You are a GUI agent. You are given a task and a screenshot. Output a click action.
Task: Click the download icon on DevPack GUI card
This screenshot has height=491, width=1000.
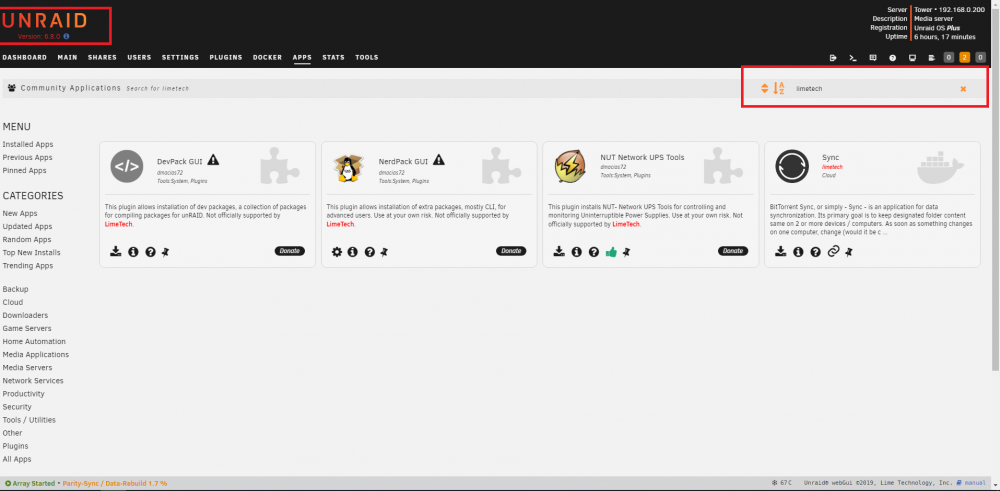click(115, 252)
